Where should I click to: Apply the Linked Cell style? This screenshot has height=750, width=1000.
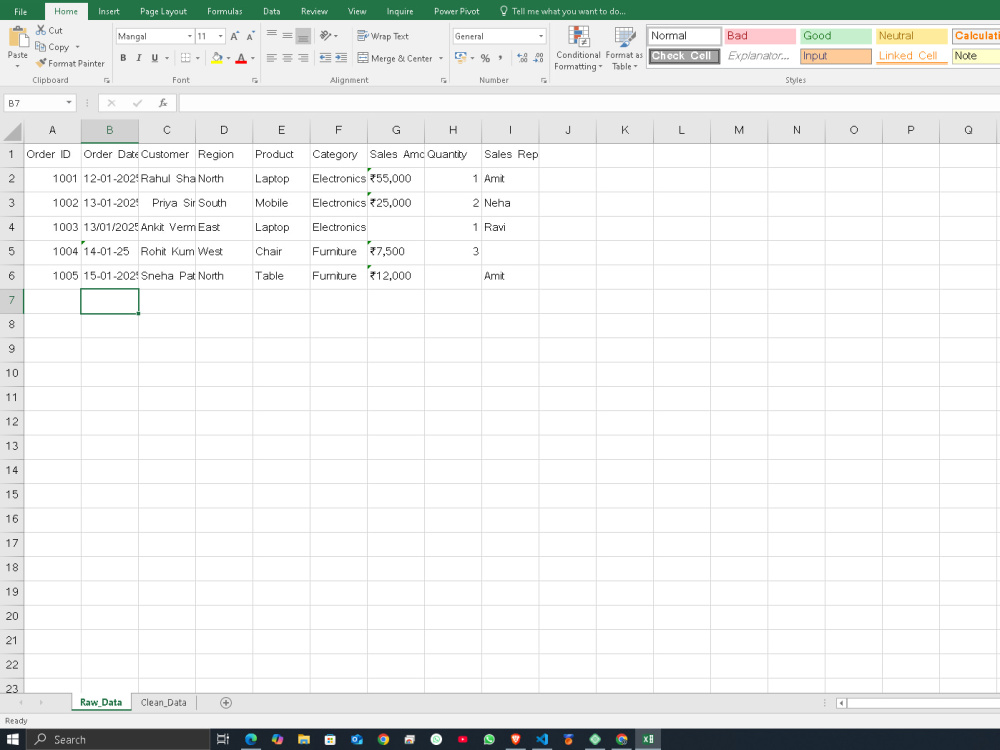pyautogui.click(x=911, y=56)
